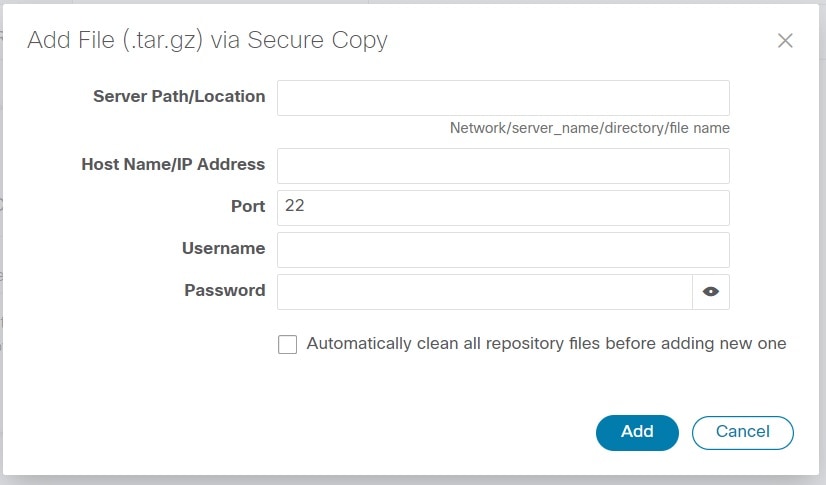Screen dimensions: 826x485
Task: Click the 'Automatically clean all repository files' label text
Action: click(x=546, y=343)
